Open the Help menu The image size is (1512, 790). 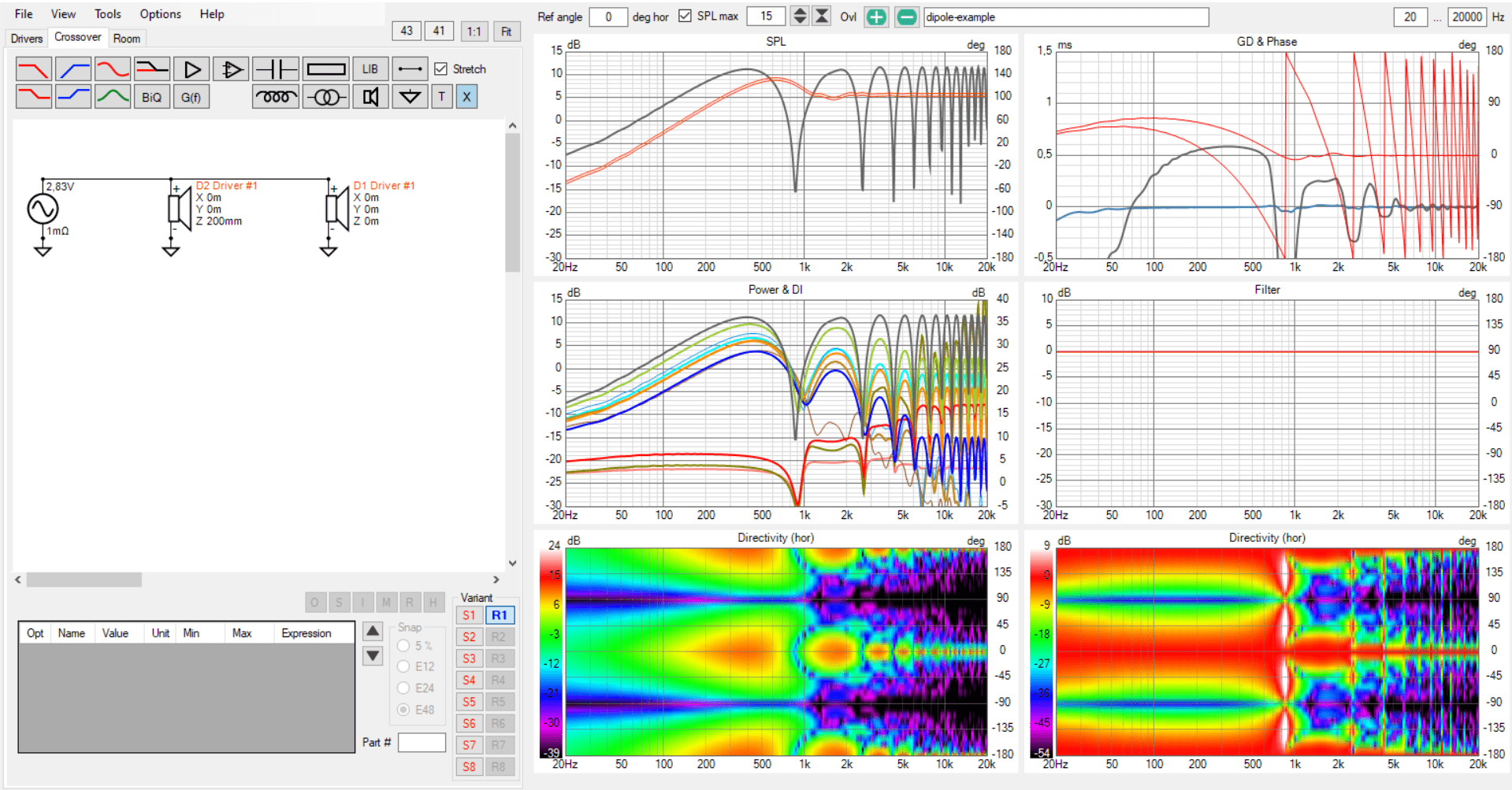[211, 14]
